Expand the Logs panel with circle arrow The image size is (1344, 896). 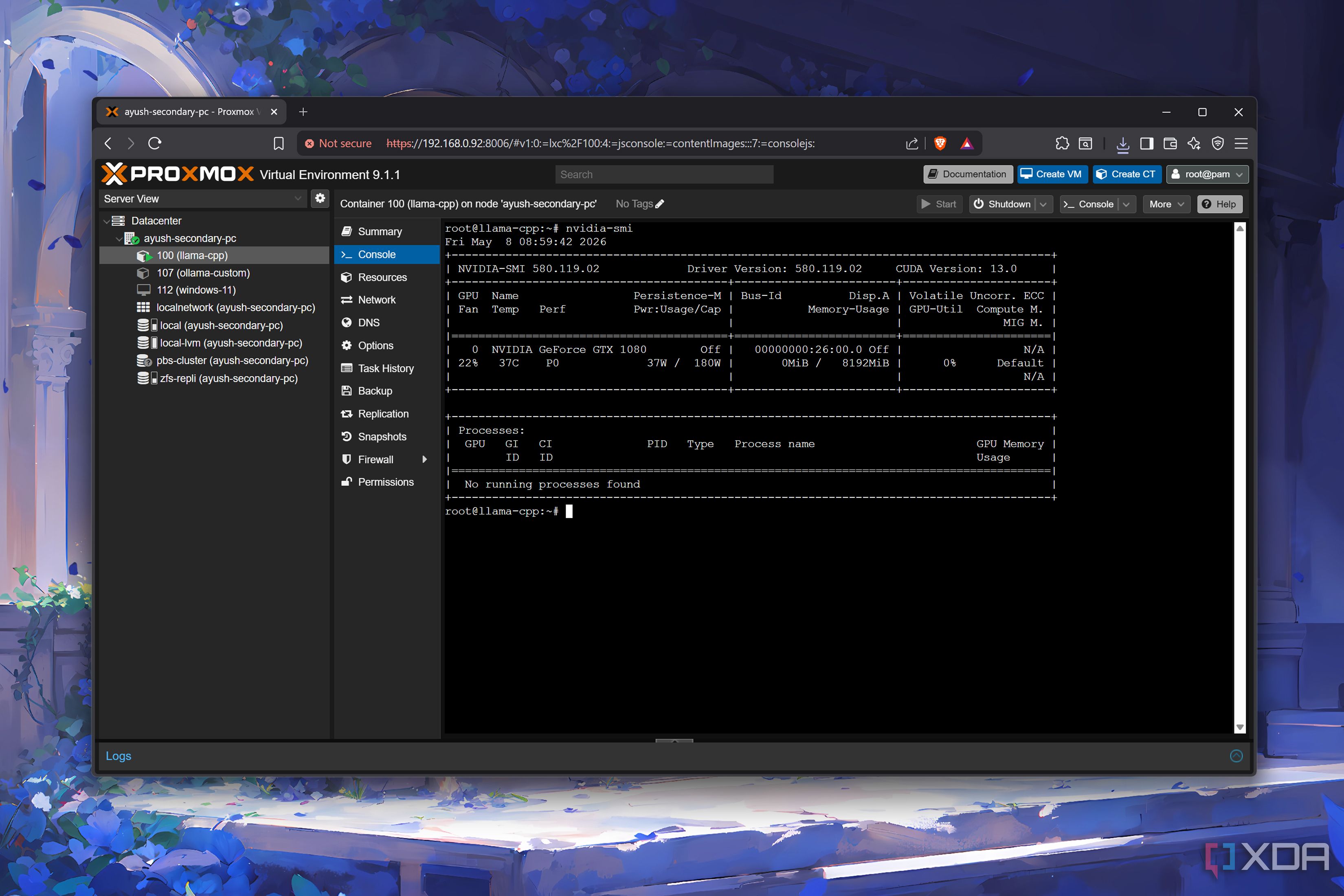[x=1236, y=756]
